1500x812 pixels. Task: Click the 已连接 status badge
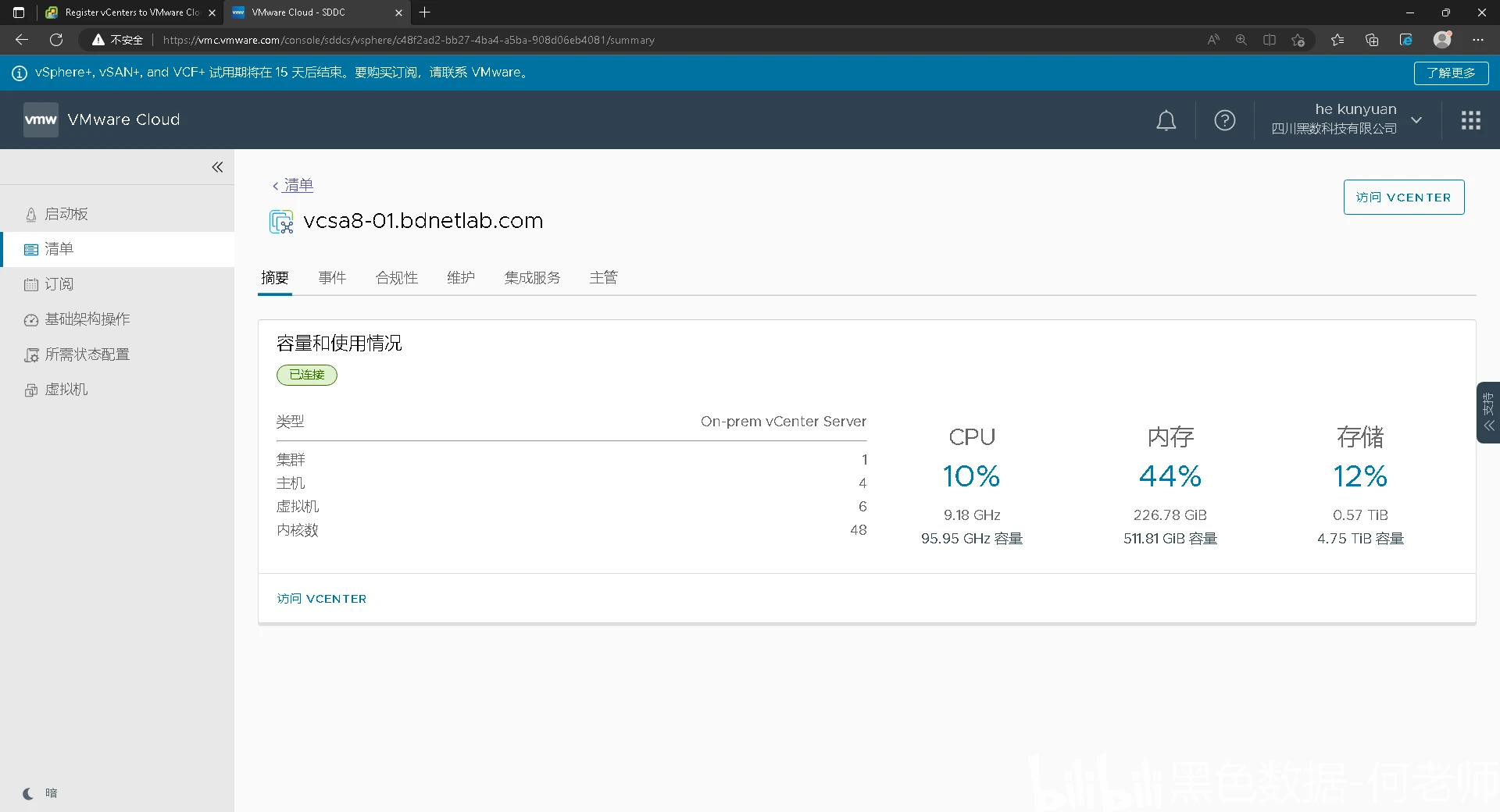pos(307,375)
